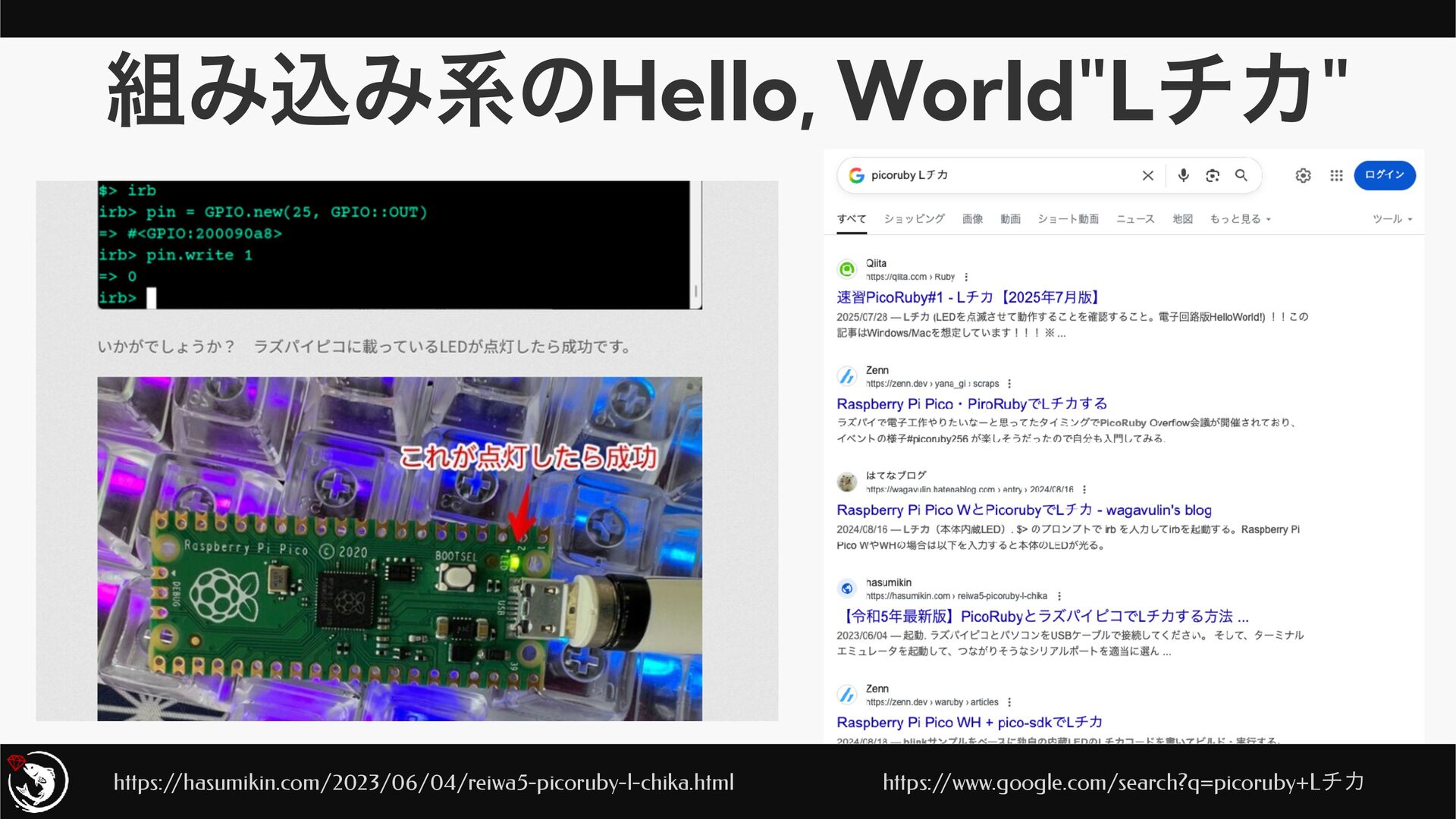Select the ショッピング search tab
This screenshot has height=819, width=1456.
coord(914,219)
